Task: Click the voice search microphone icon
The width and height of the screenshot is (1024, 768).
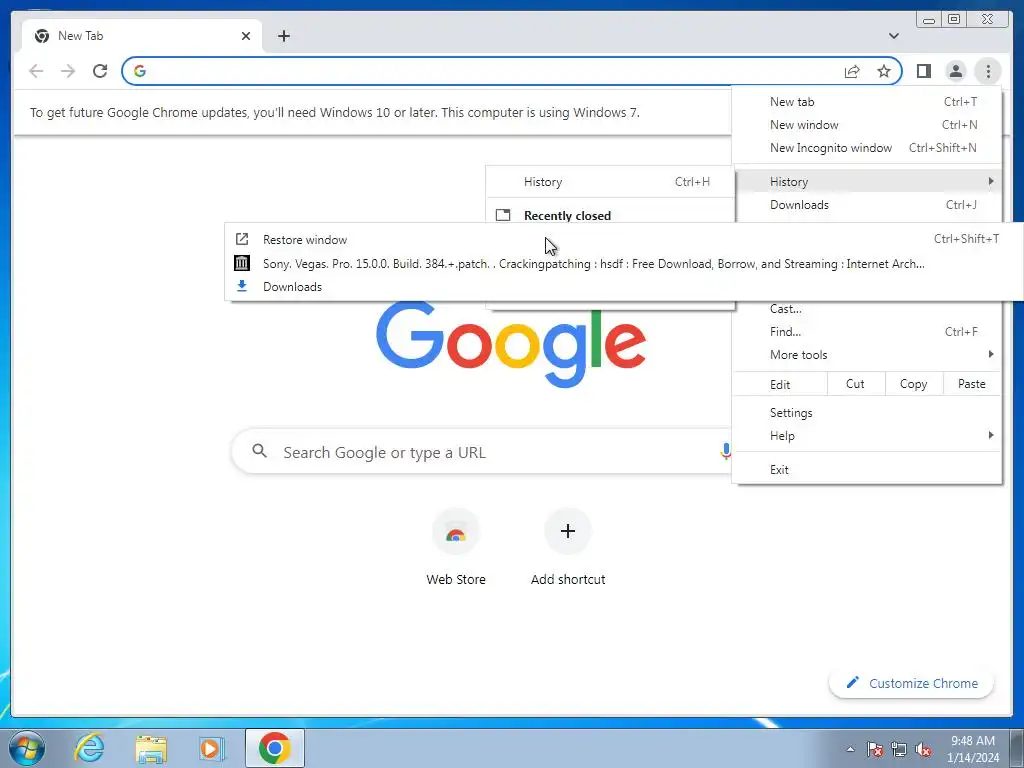Action: coord(725,451)
